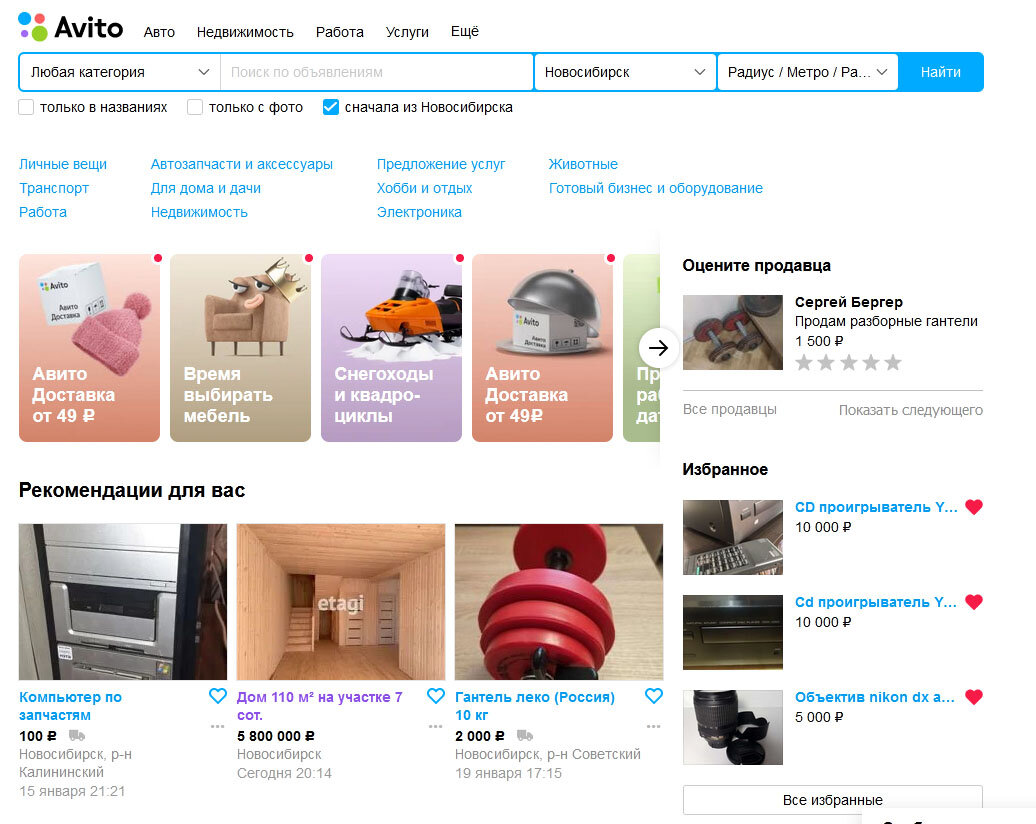Give the seller a four-star rating
The height and width of the screenshot is (824, 1036).
coord(871,363)
